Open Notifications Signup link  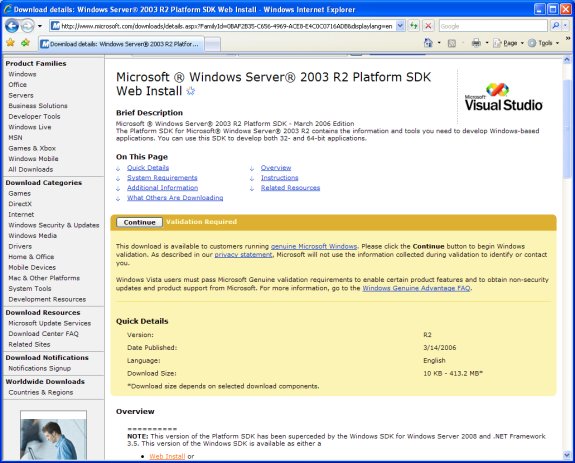tap(39, 368)
